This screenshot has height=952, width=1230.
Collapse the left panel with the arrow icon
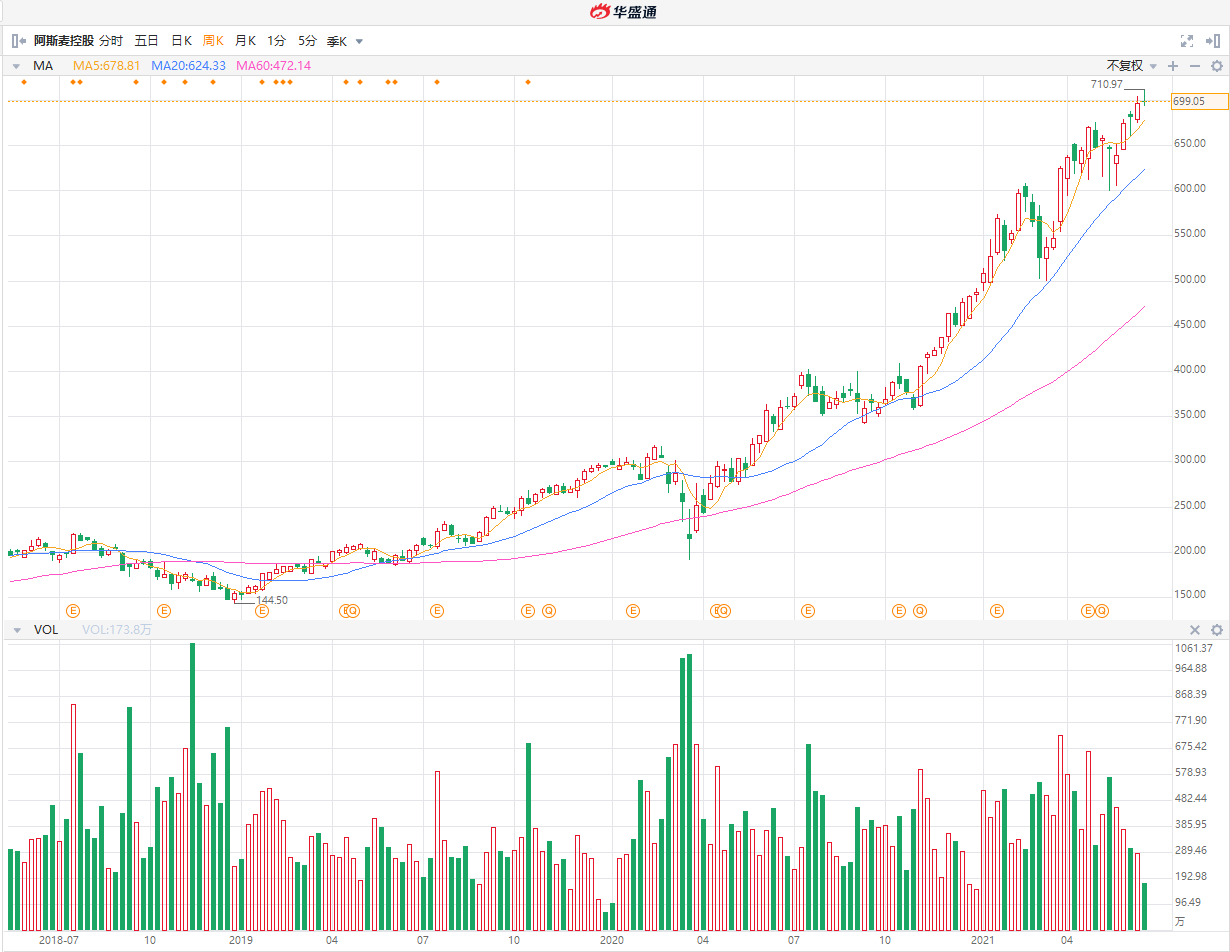coord(18,41)
